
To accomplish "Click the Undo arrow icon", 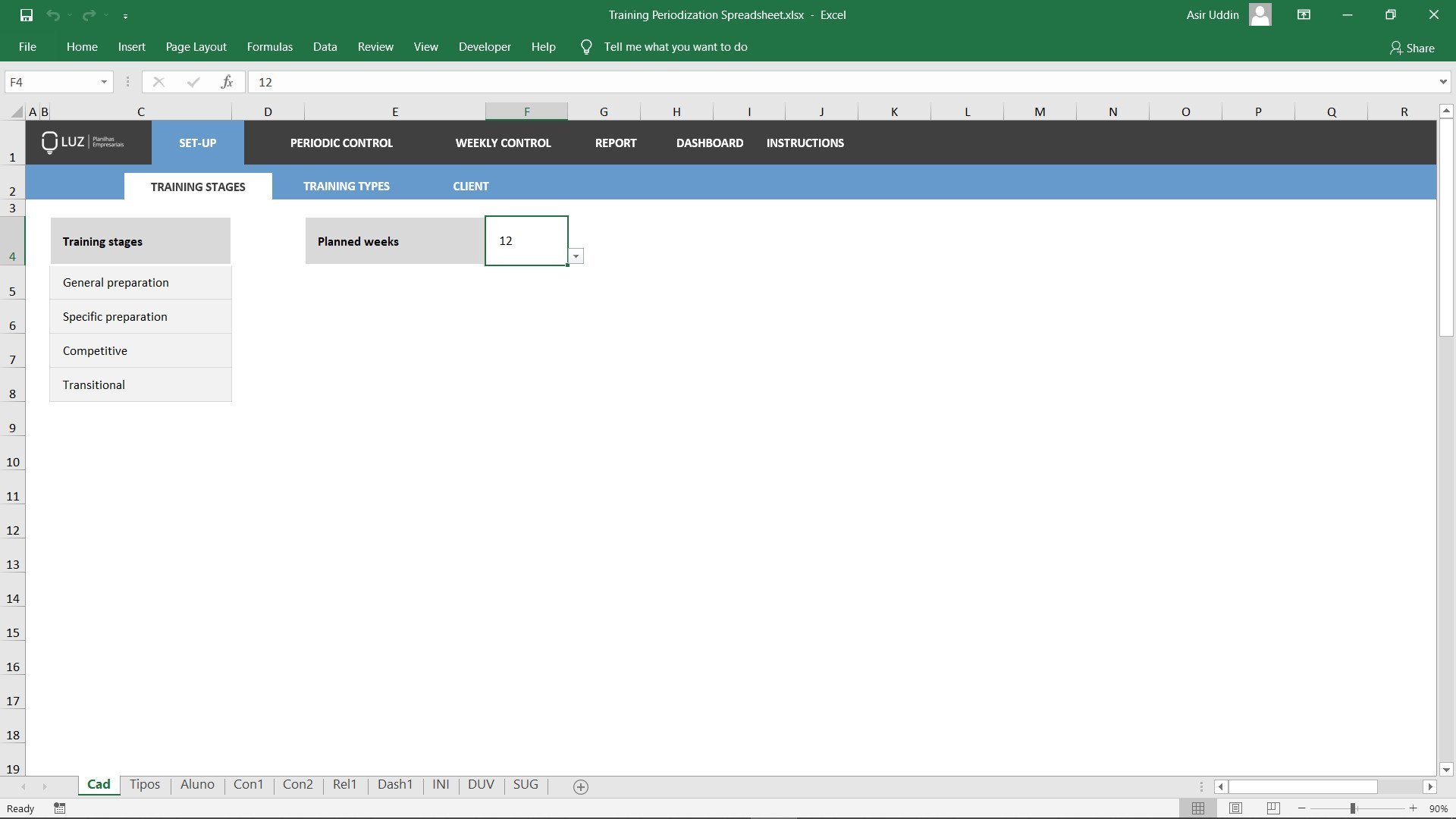I will (52, 15).
